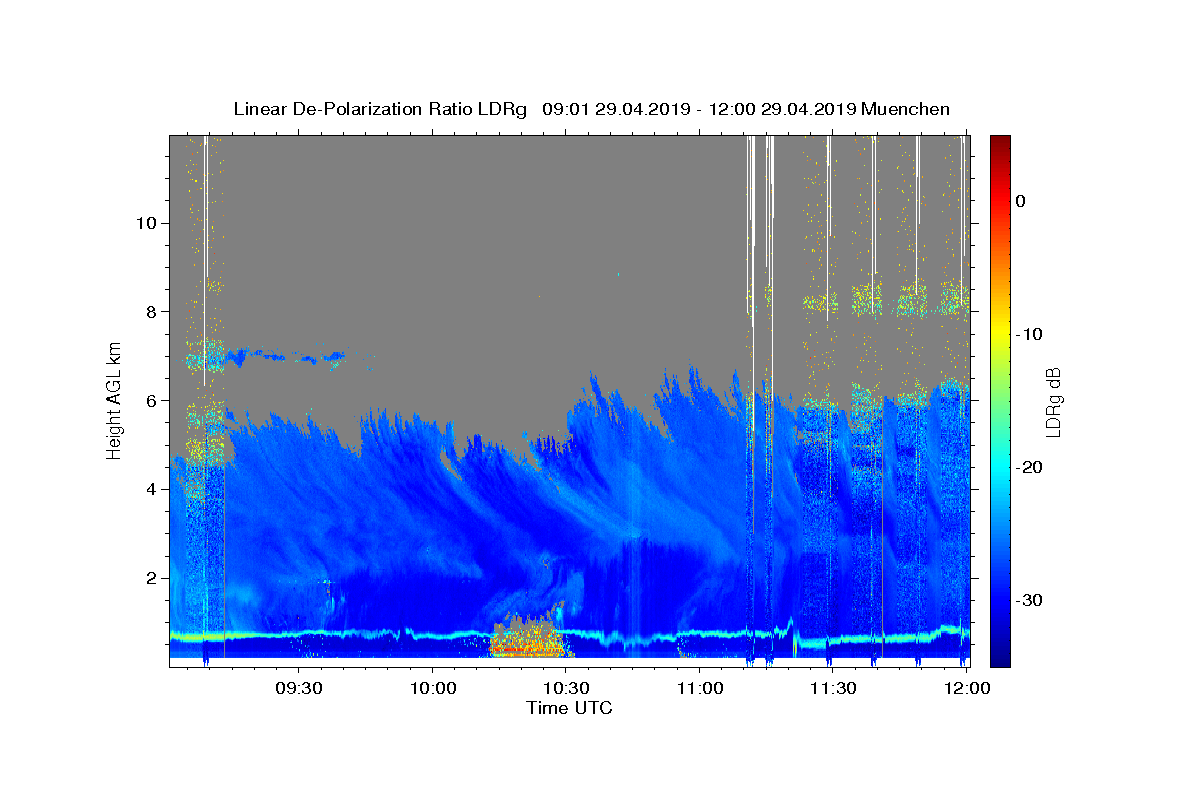This screenshot has height=800, width=1200.
Task: Click the colorbar tick label "0"
Action: pyautogui.click(x=1020, y=201)
